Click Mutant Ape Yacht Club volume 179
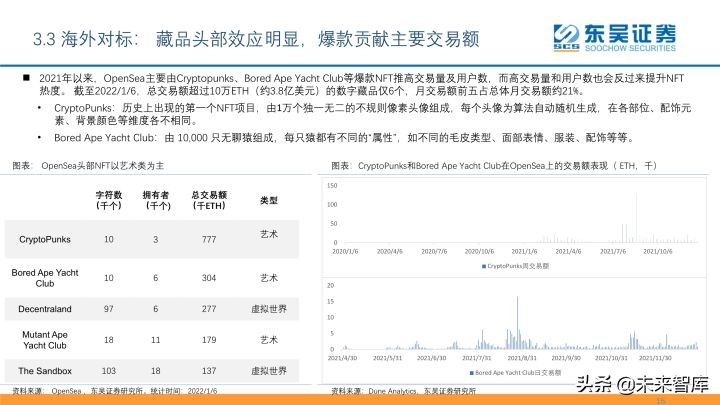Image resolution: width=720 pixels, height=405 pixels. [x=209, y=340]
